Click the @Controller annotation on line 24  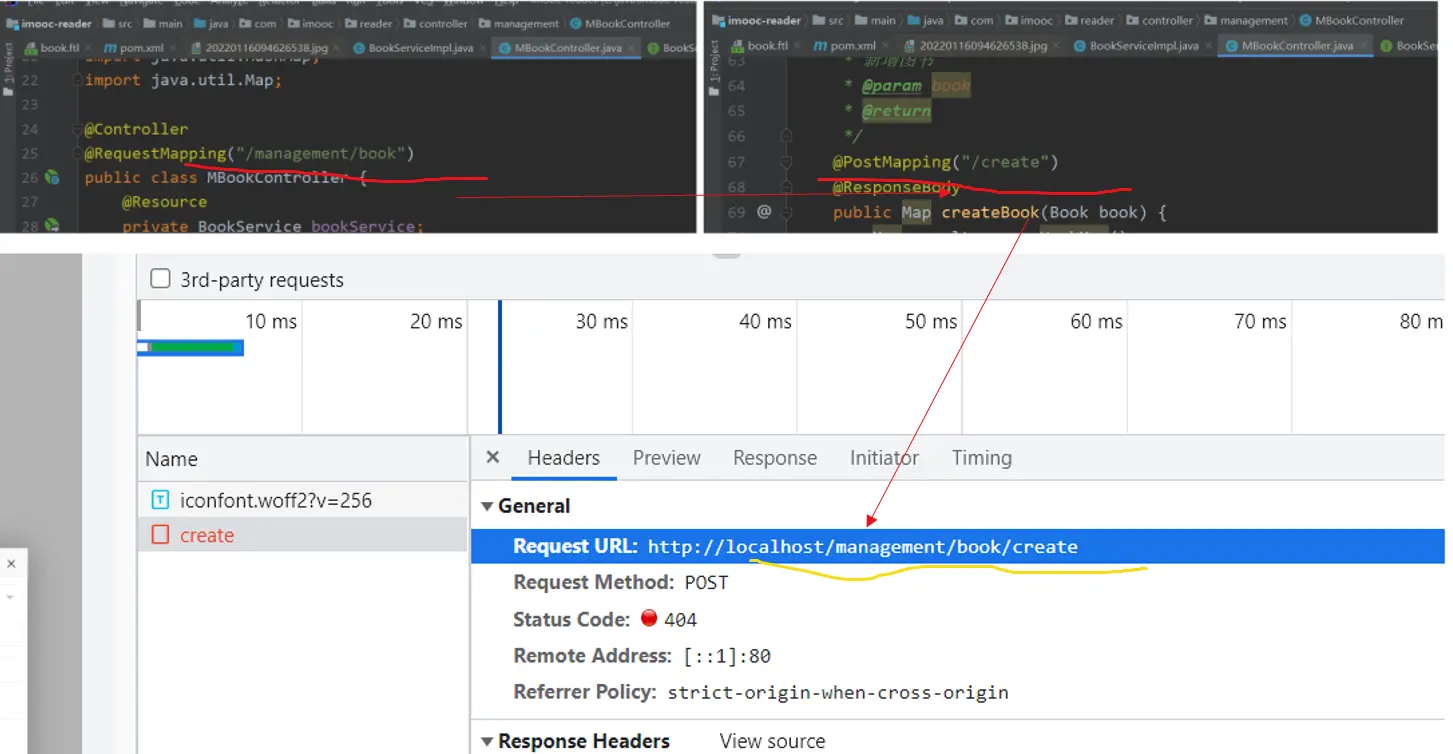(136, 129)
